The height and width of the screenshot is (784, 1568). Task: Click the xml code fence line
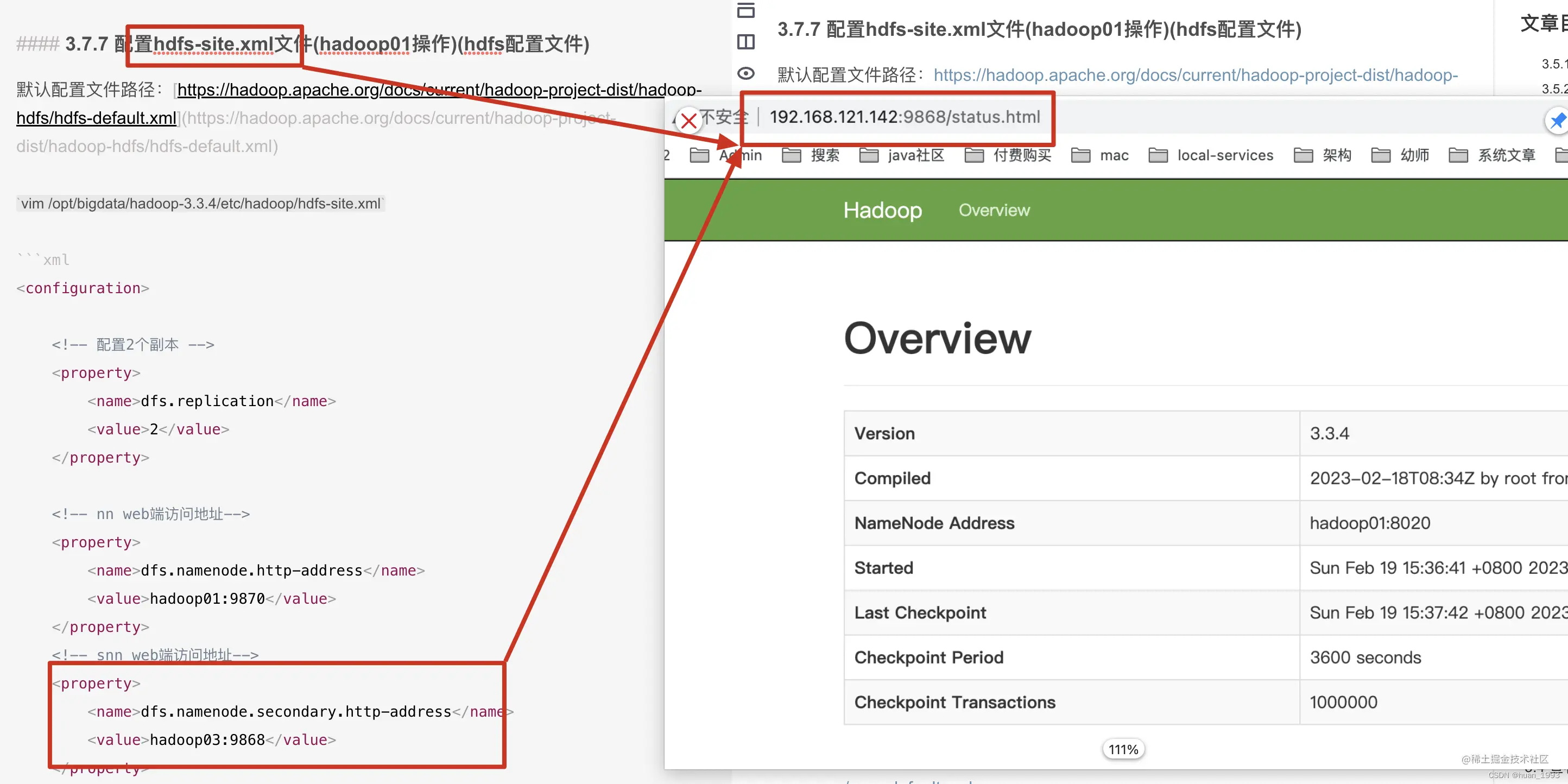pyautogui.click(x=42, y=260)
